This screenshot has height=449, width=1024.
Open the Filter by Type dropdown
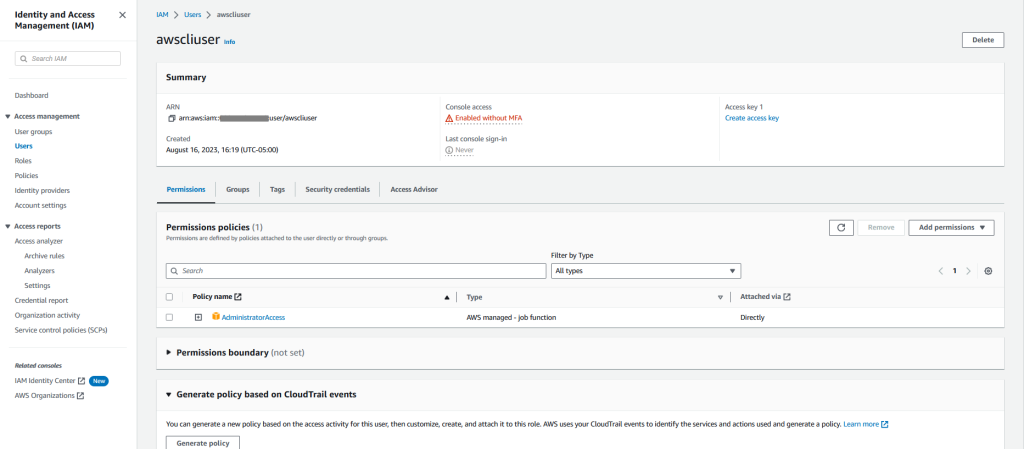click(646, 271)
